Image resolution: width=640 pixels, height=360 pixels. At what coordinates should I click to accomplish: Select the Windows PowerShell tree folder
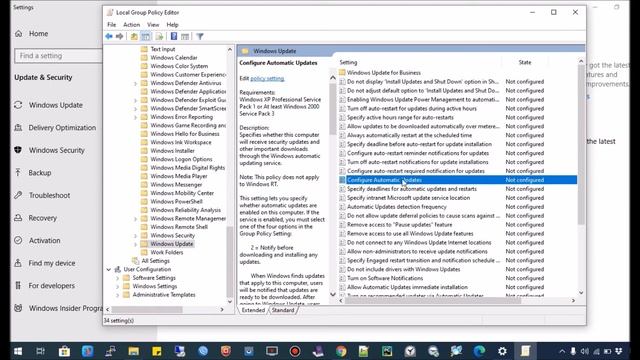click(x=176, y=201)
